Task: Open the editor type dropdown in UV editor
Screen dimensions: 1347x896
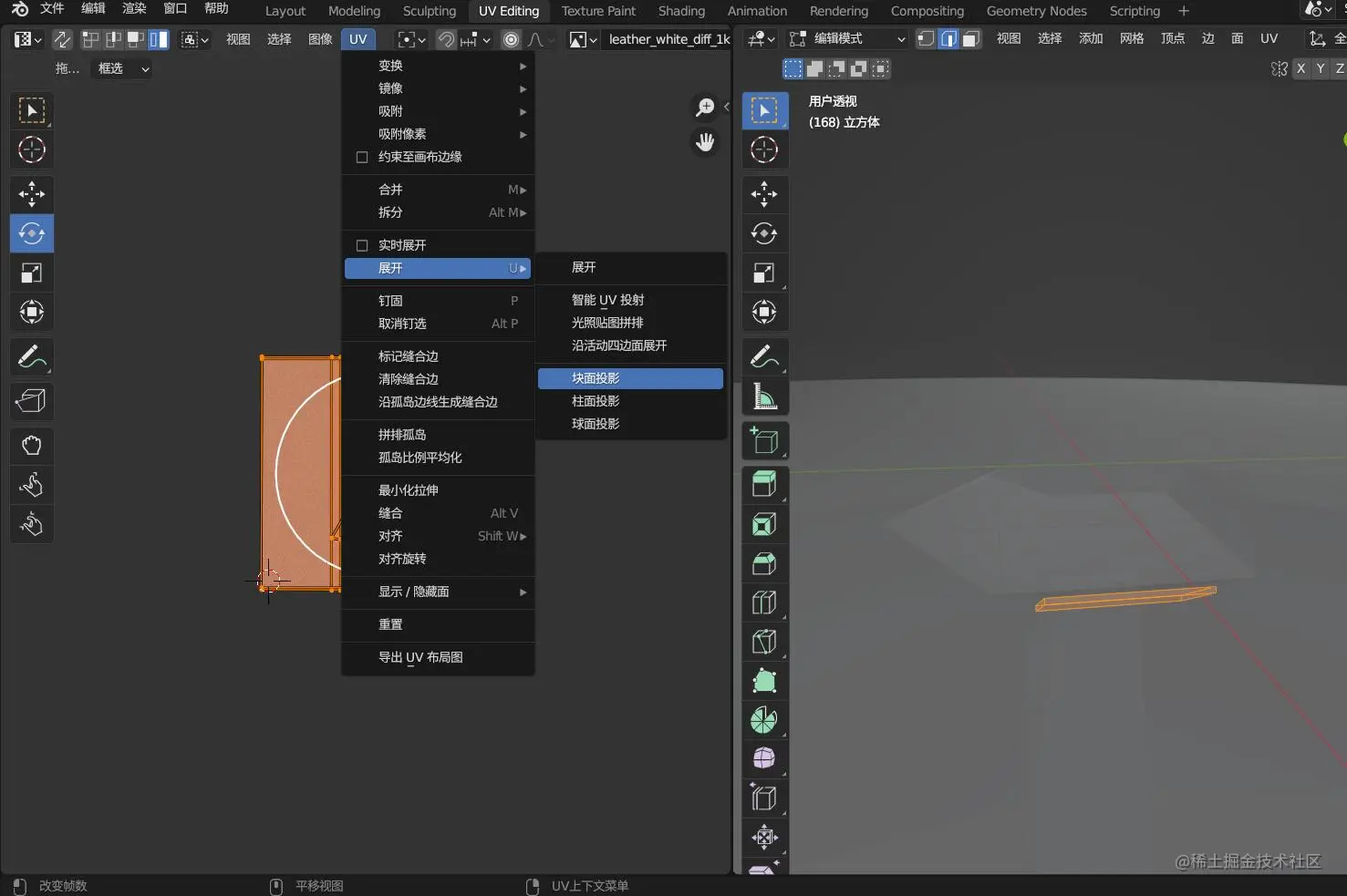Action: tap(28, 39)
